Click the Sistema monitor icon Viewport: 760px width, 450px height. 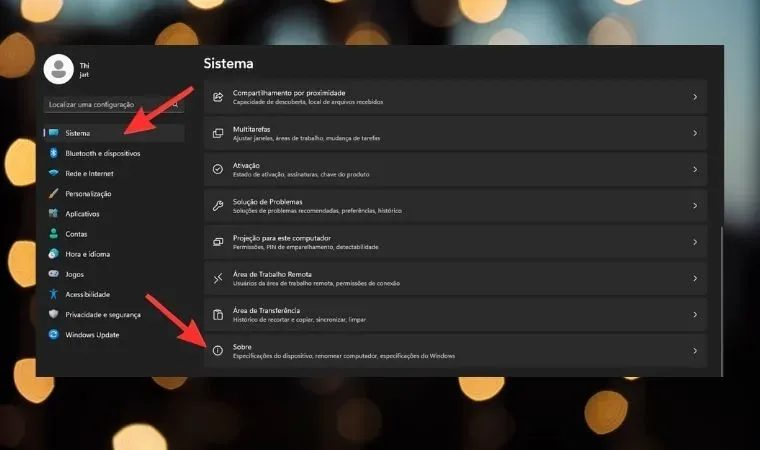(53, 133)
